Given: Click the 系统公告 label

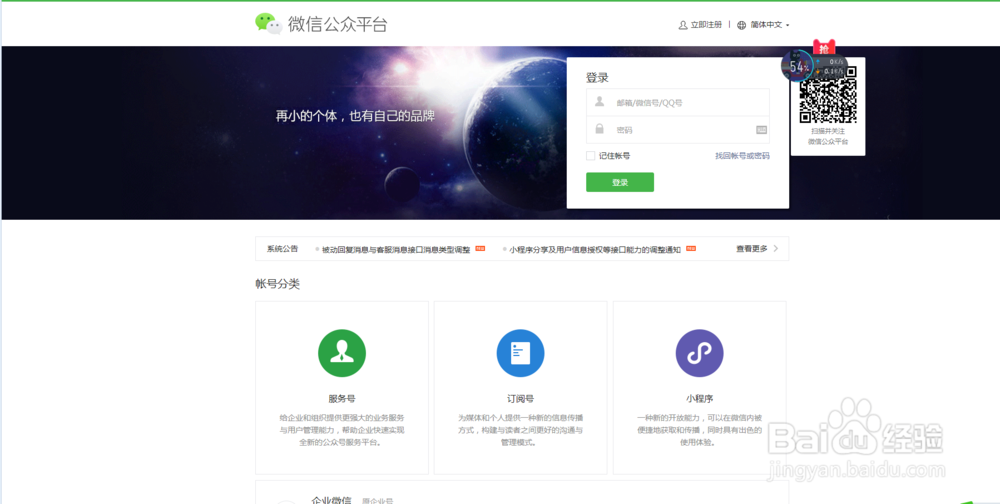Looking at the screenshot, I should click(x=283, y=249).
